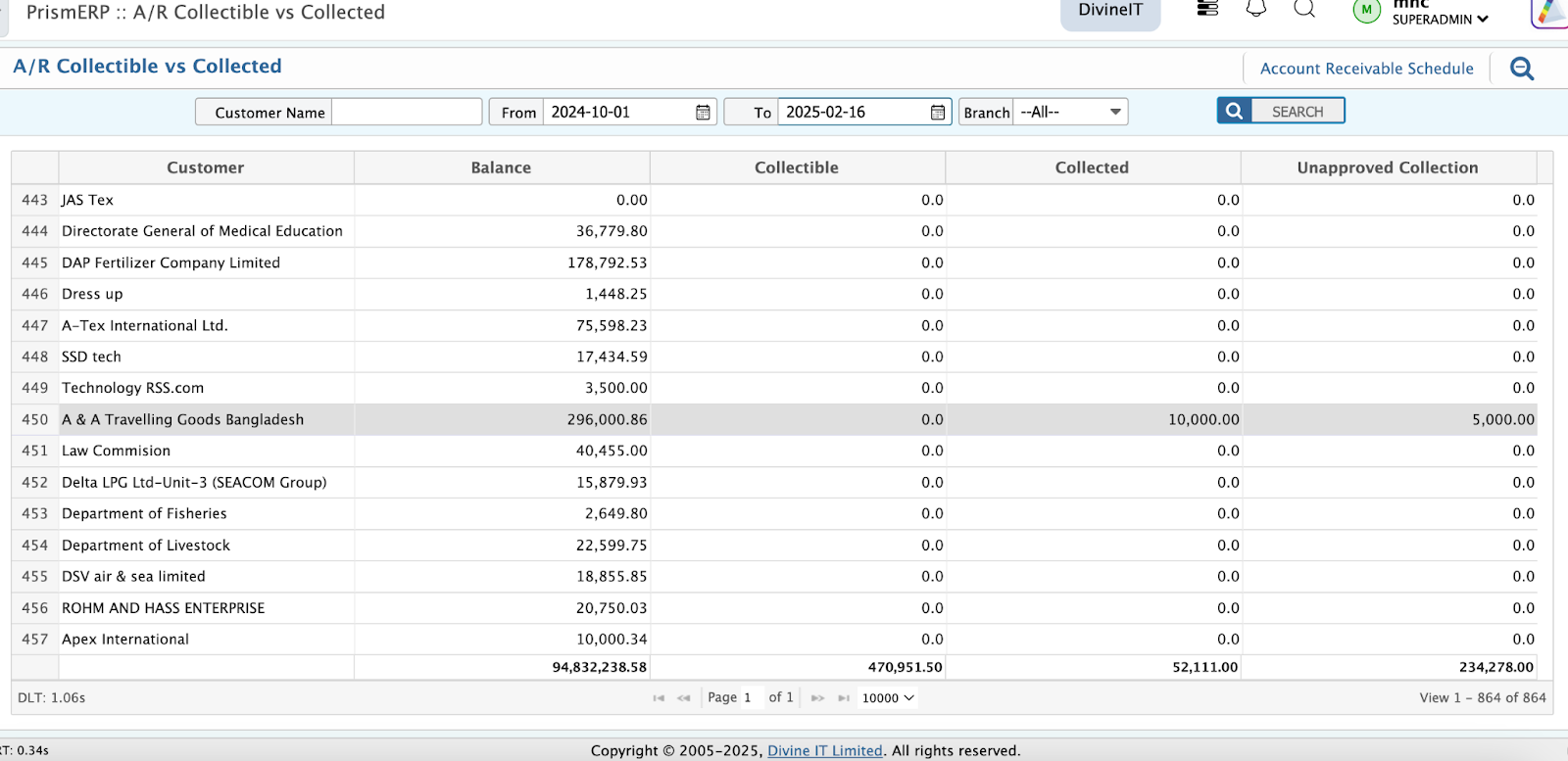1568x761 pixels.
Task: Open the Divine IT Limited link
Action: pyautogui.click(x=825, y=751)
